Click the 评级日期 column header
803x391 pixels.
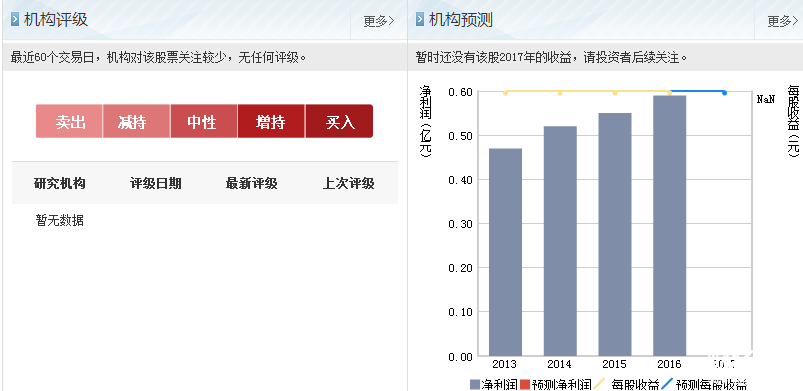(156, 183)
